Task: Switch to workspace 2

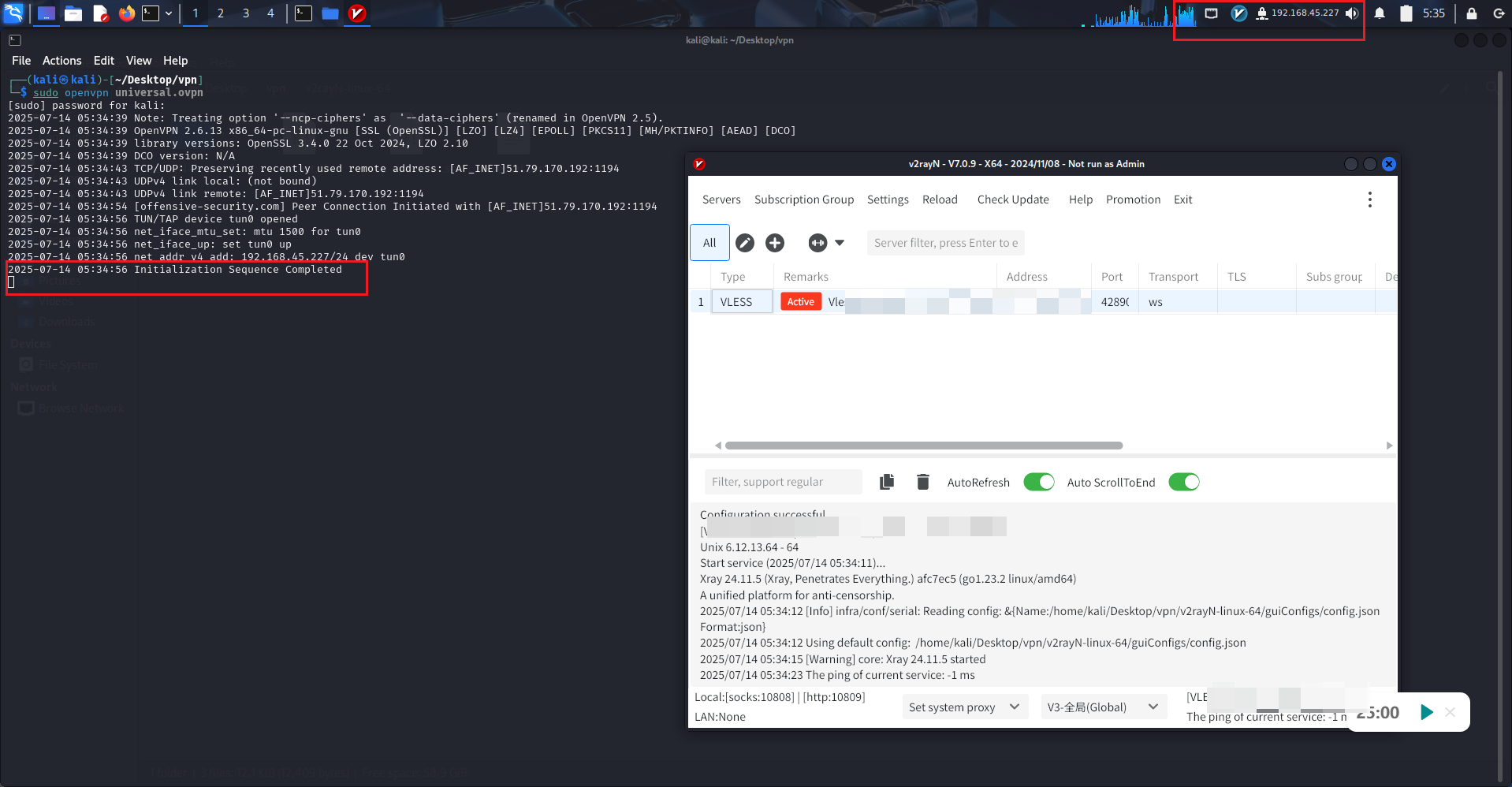Action: tap(221, 13)
